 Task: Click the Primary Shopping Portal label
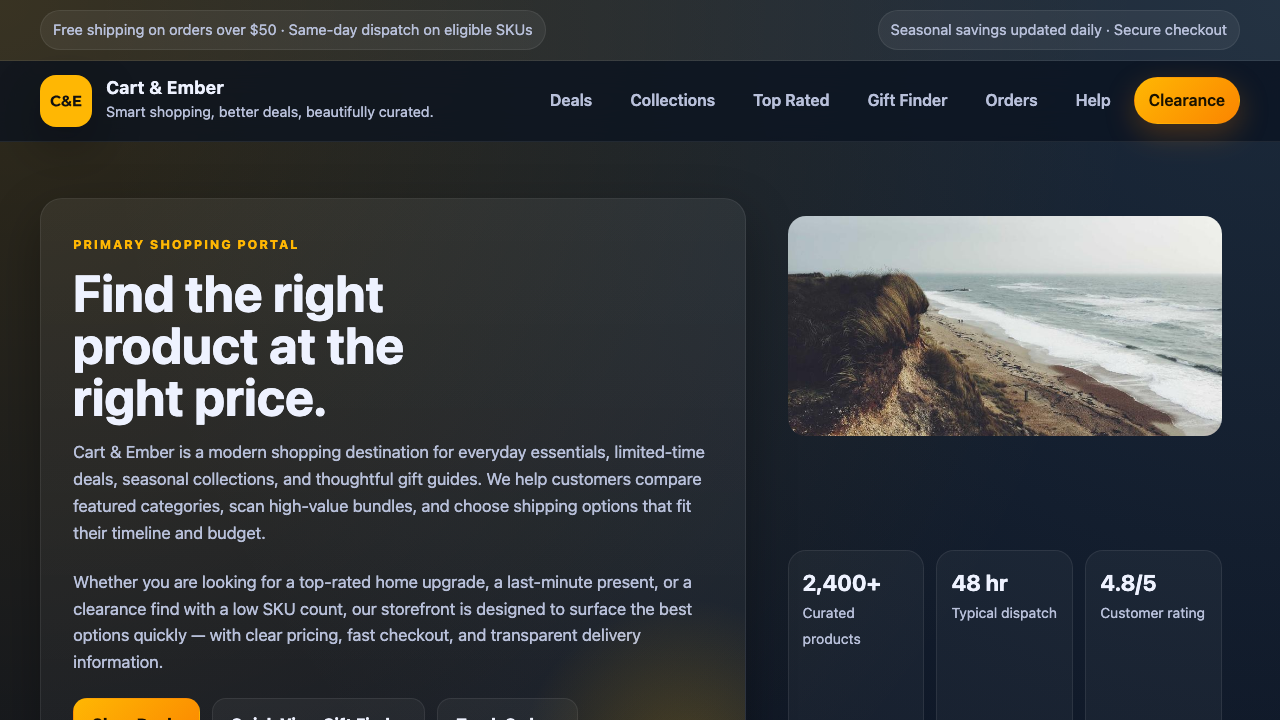pyautogui.click(x=186, y=244)
